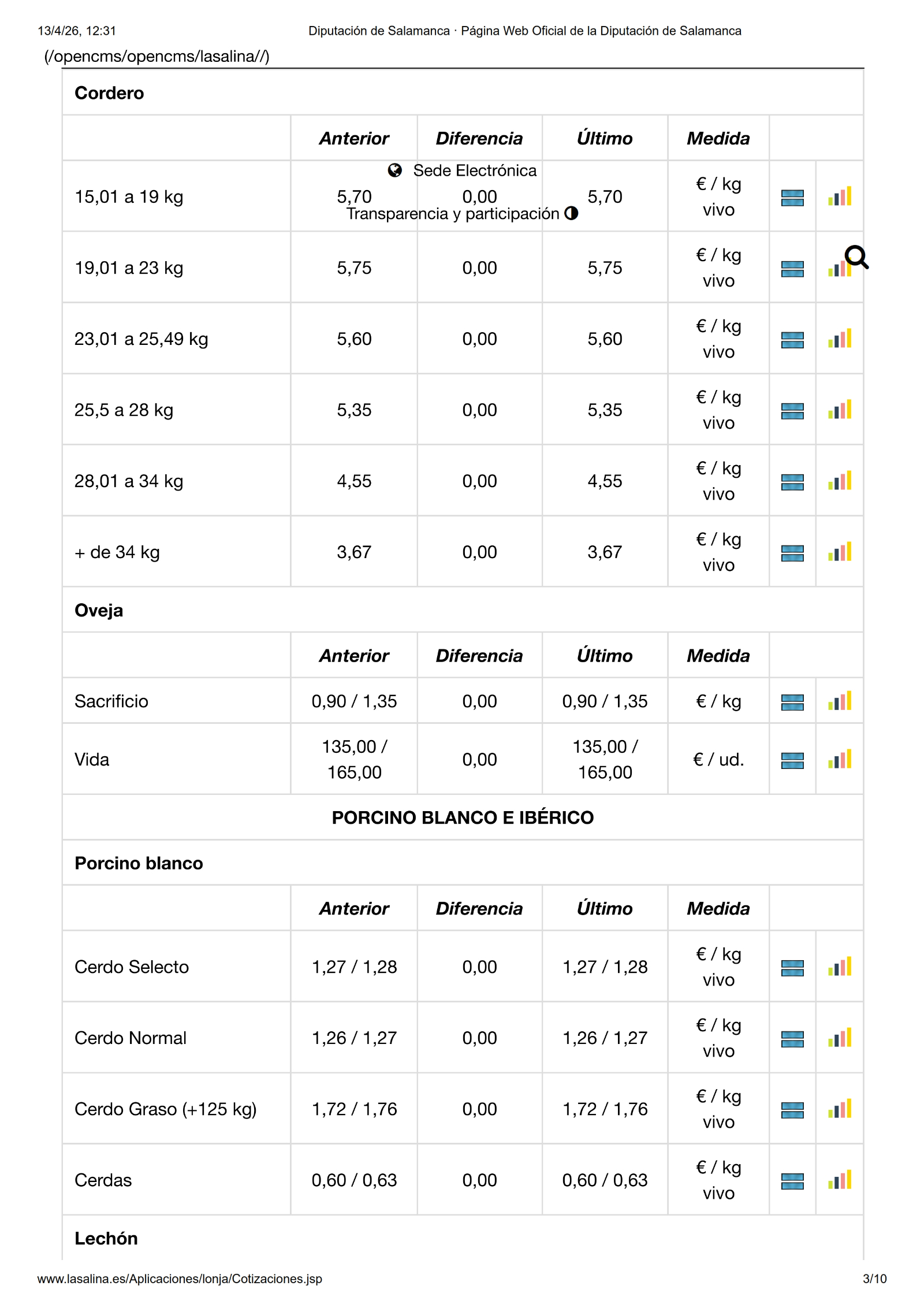Open price table icon for Oveja Vida row

point(792,760)
